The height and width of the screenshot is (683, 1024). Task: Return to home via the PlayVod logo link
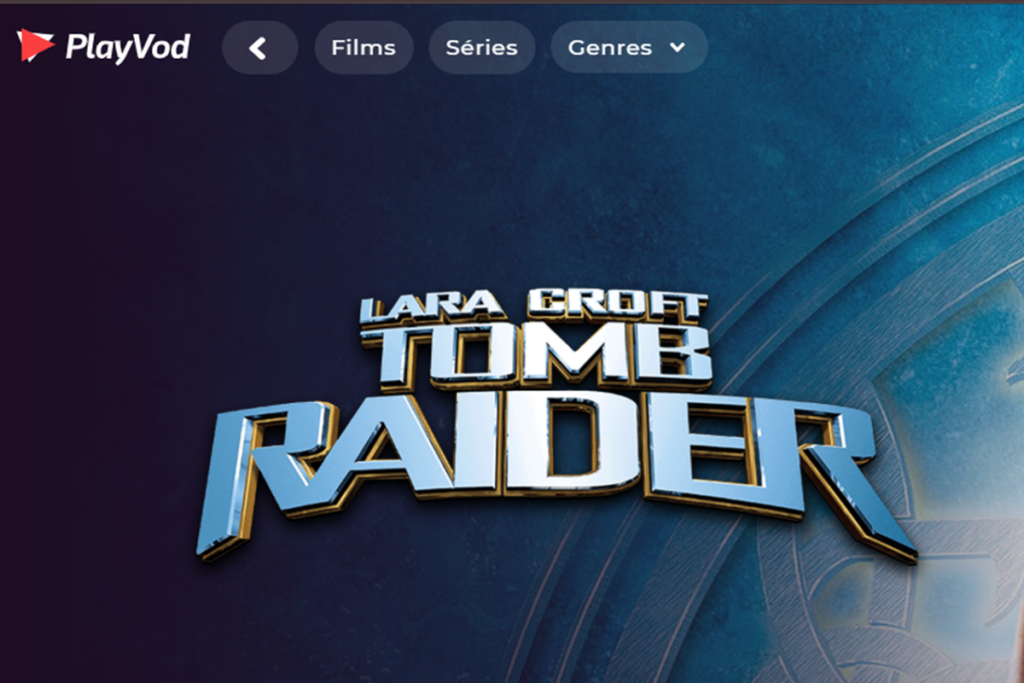103,46
